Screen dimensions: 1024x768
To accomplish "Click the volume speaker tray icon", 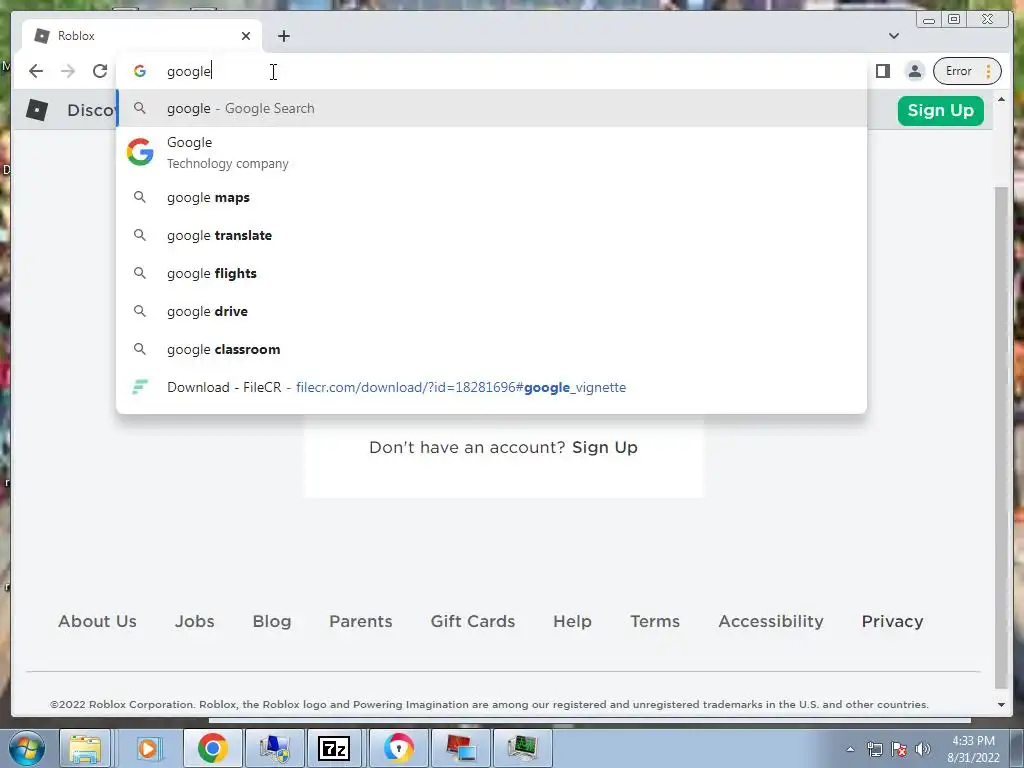I will (923, 749).
